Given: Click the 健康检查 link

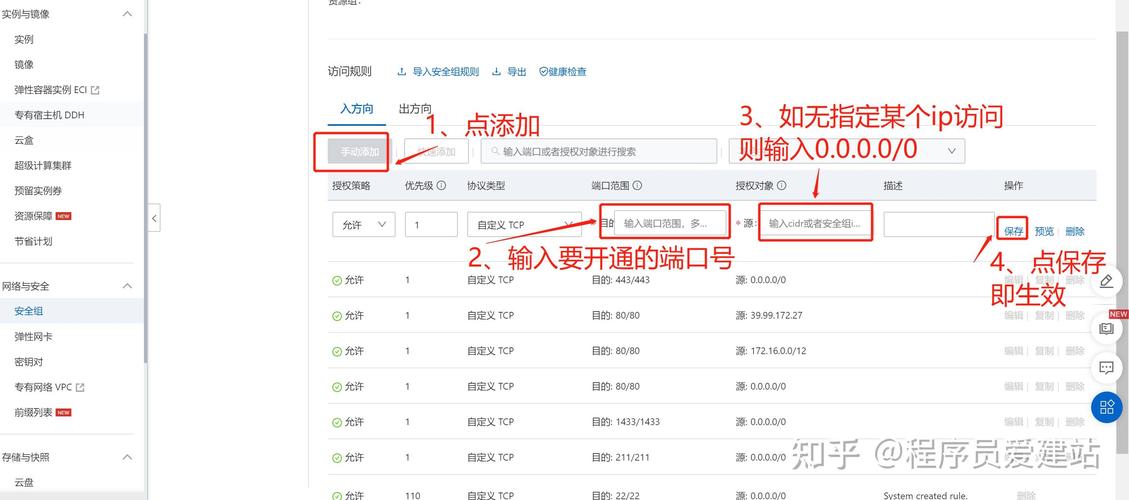Looking at the screenshot, I should (567, 71).
